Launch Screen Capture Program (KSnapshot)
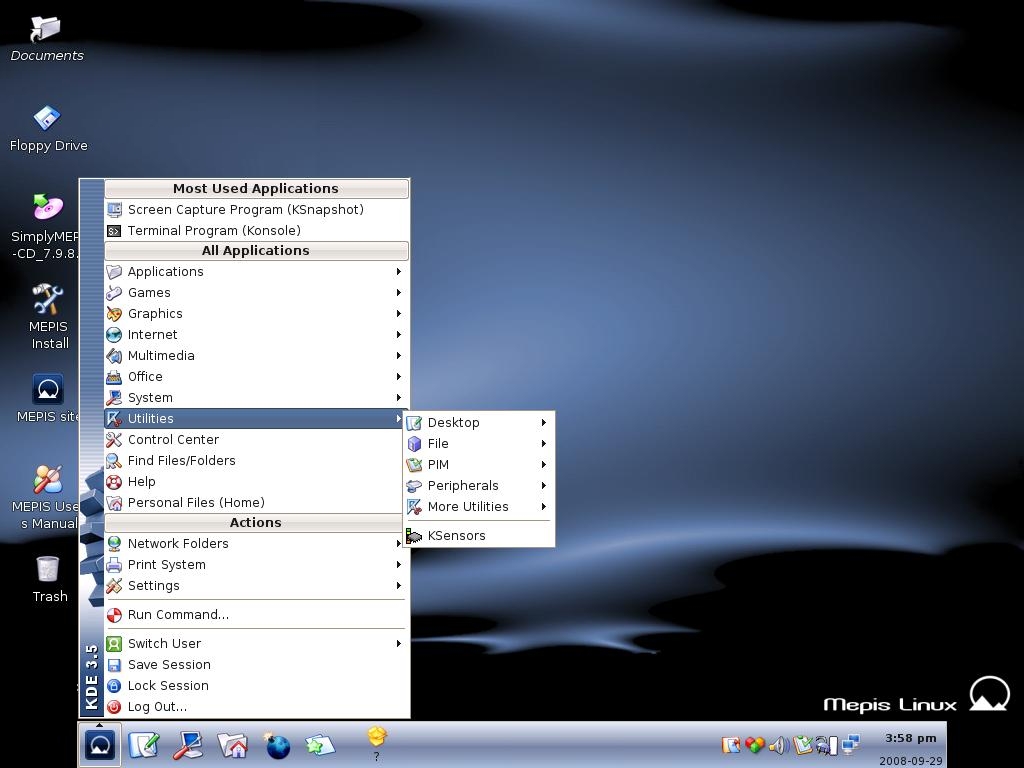This screenshot has height=768, width=1024. coord(245,210)
